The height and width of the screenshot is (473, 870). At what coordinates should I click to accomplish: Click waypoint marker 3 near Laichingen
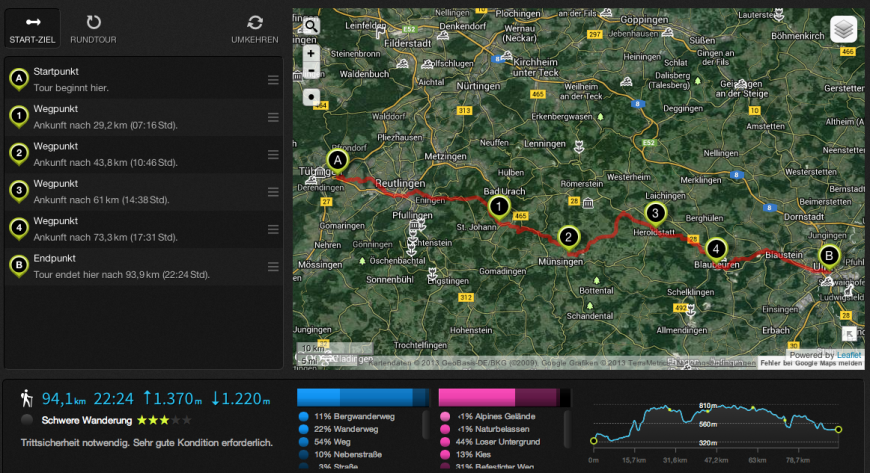click(x=655, y=214)
